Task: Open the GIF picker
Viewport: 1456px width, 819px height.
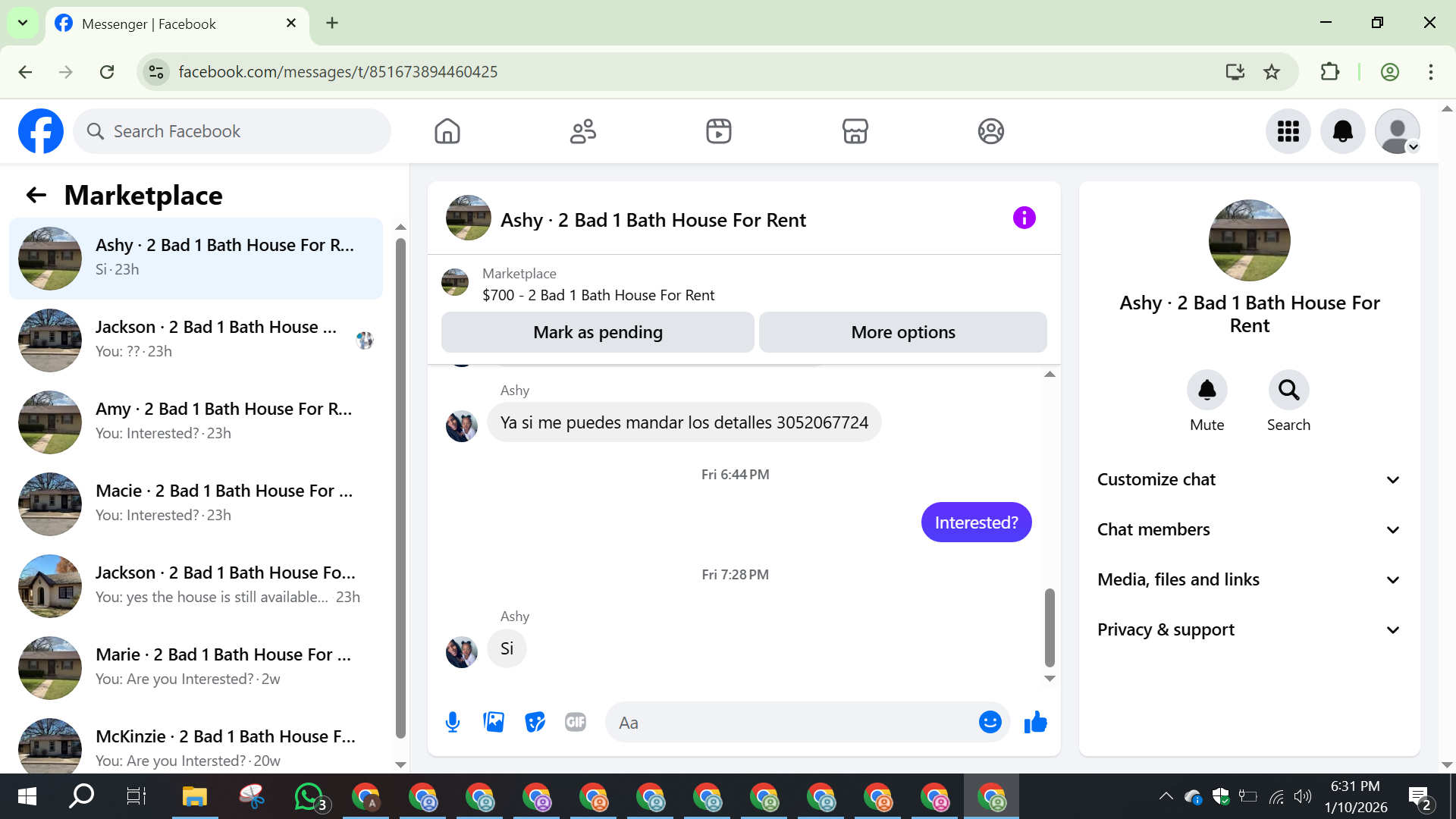Action: (576, 722)
